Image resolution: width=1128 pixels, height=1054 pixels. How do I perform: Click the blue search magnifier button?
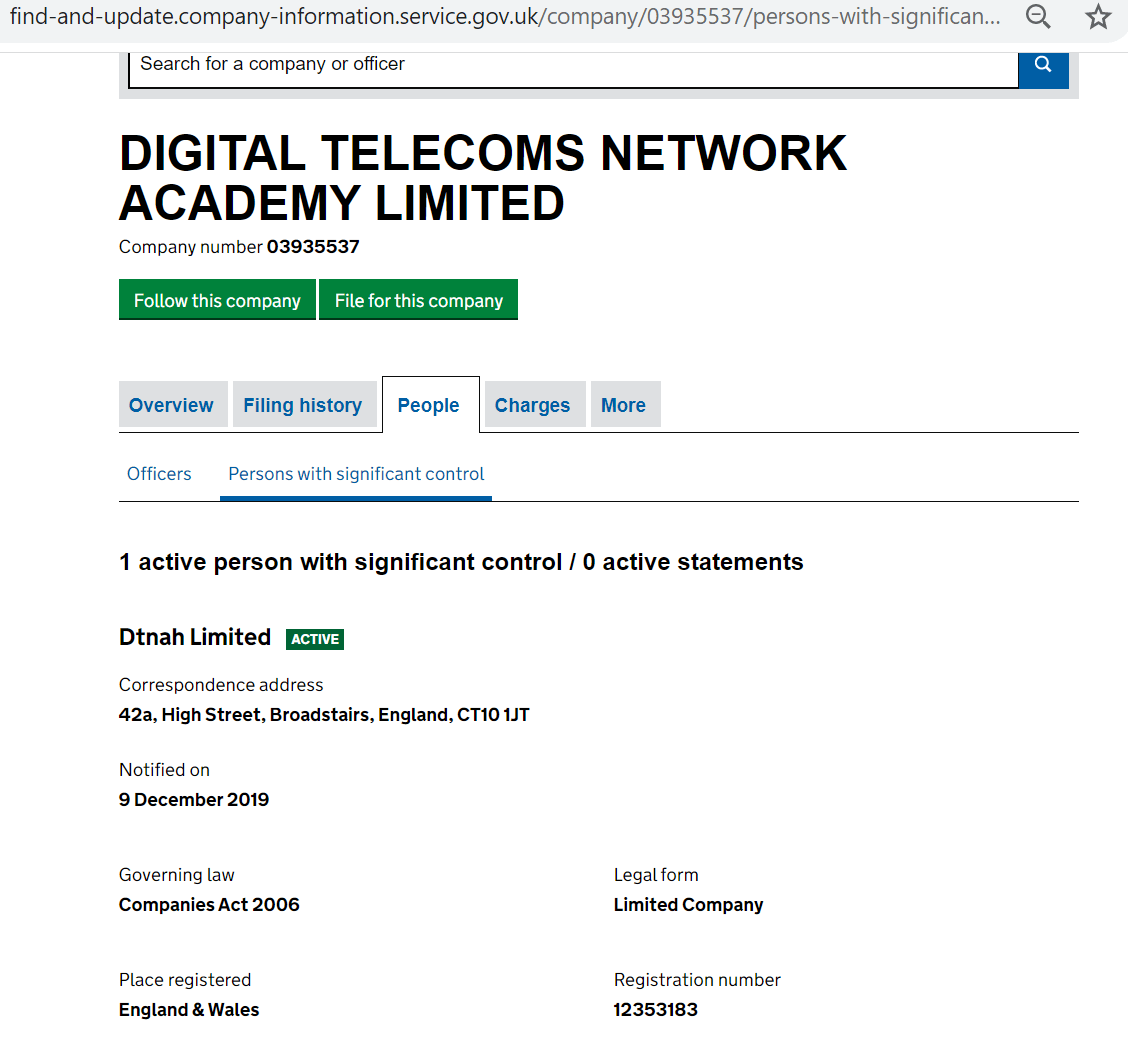1043,64
